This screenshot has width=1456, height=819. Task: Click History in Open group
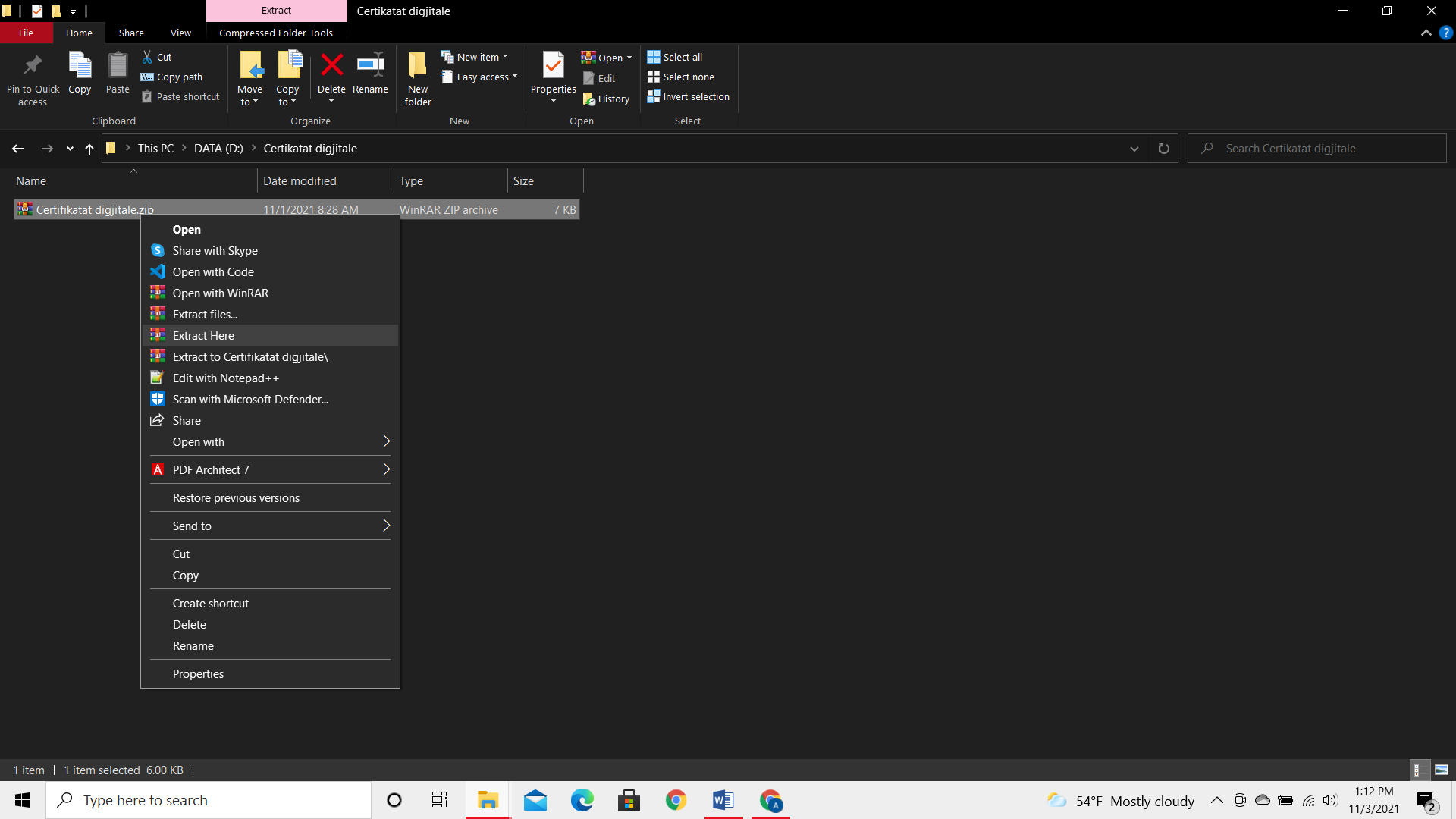point(607,99)
